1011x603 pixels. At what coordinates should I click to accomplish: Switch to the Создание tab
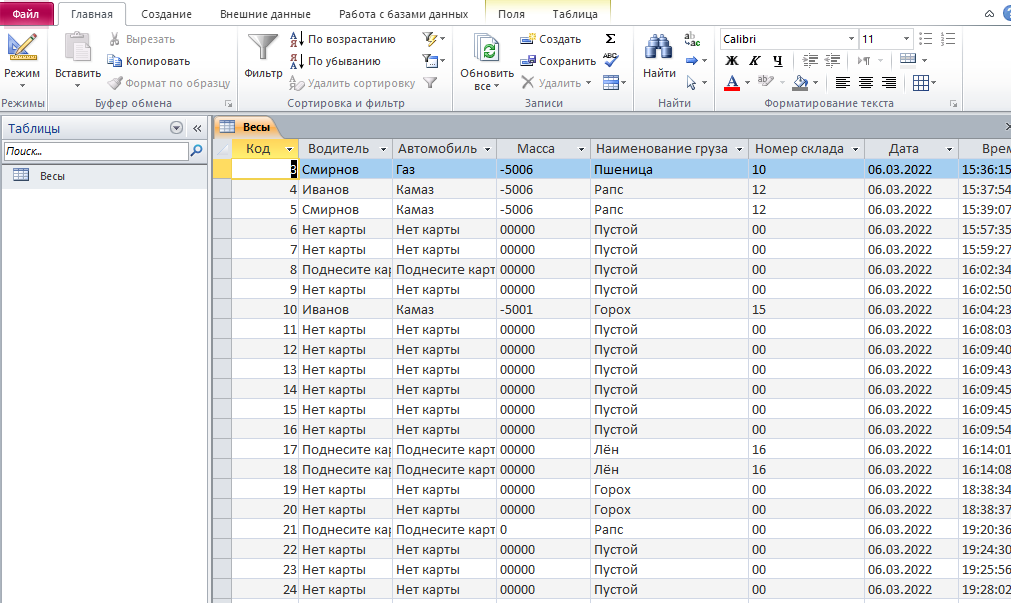pyautogui.click(x=166, y=14)
